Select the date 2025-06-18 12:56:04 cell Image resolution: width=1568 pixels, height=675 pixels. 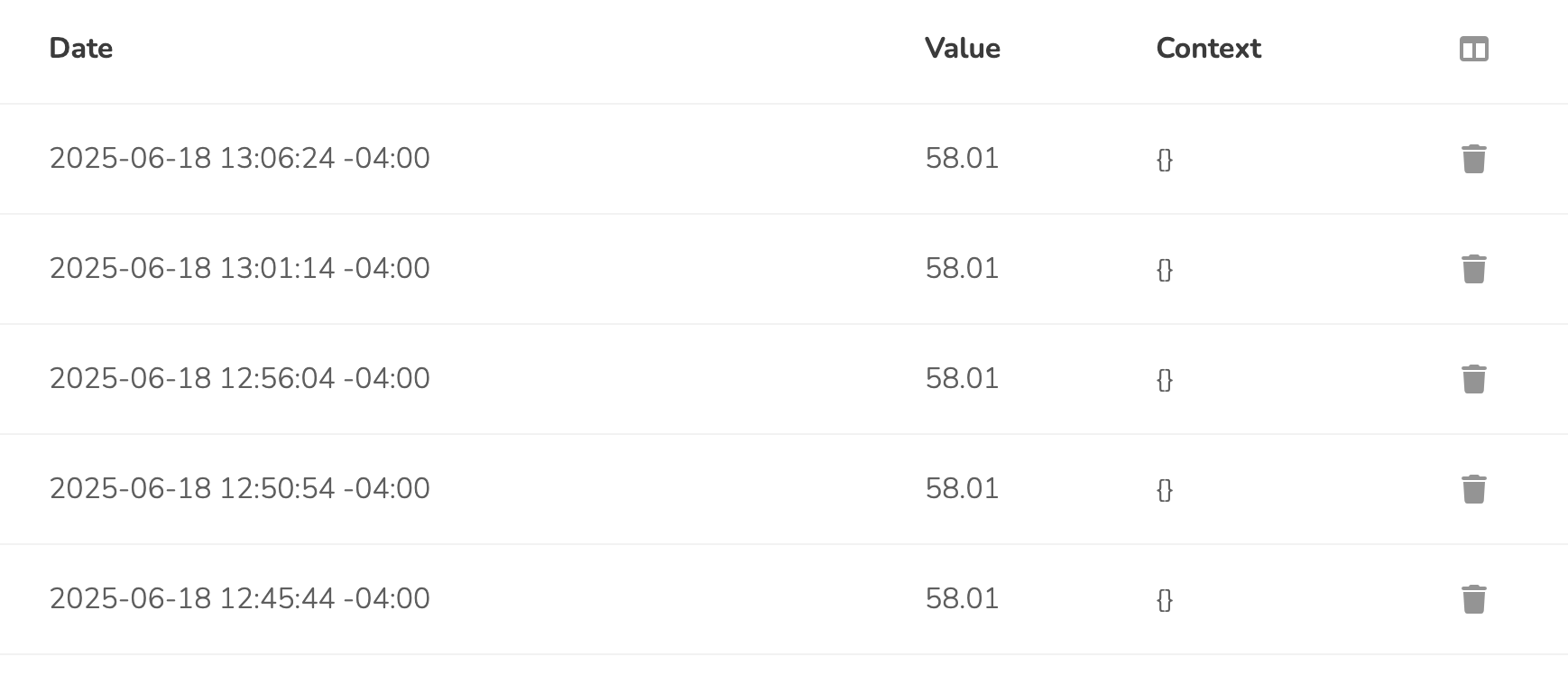pyautogui.click(x=240, y=378)
